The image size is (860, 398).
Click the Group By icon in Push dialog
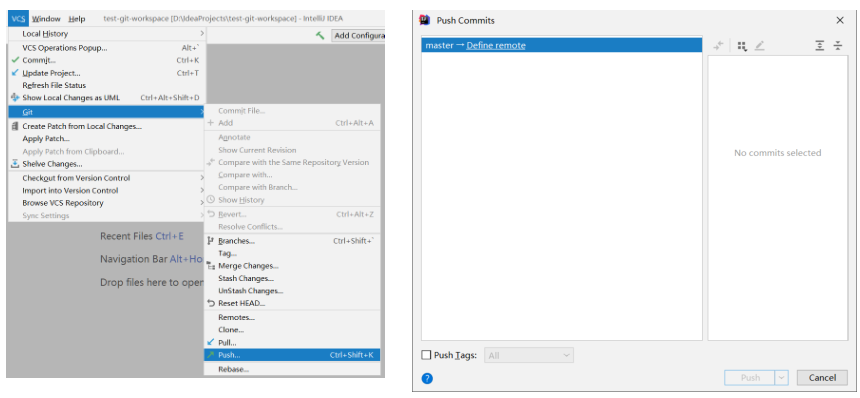click(x=742, y=46)
